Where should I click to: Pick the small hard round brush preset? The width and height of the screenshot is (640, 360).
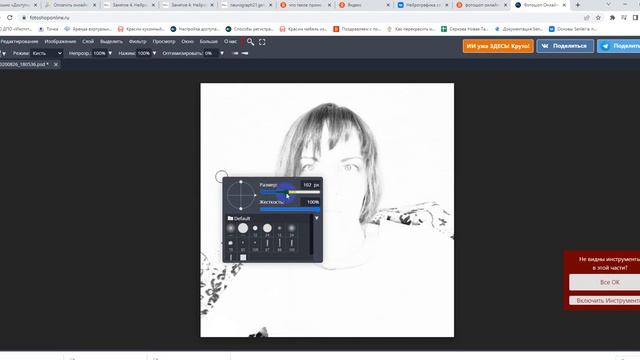coord(255,228)
